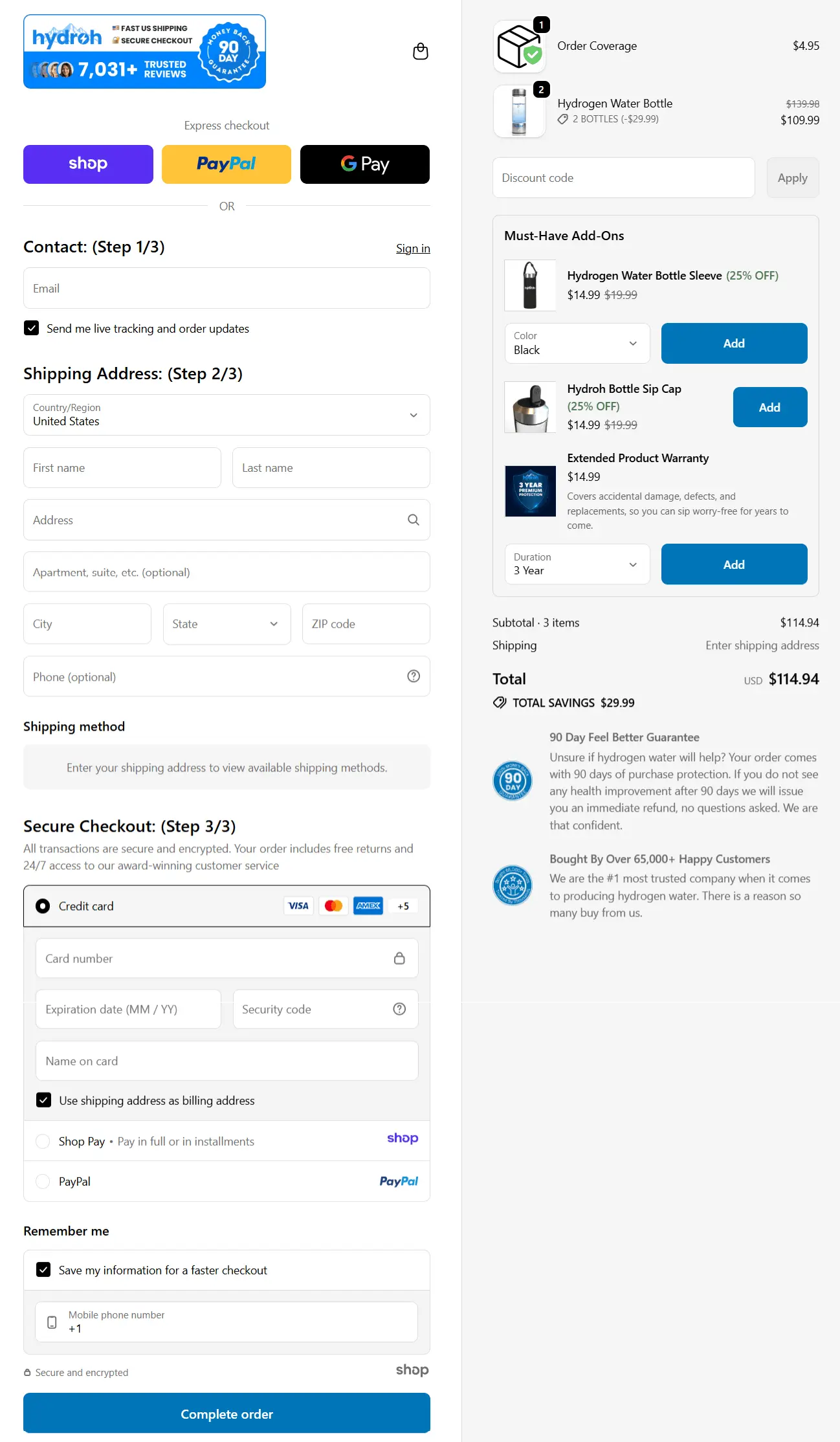The image size is (840, 1442).
Task: Click the Sign in link
Action: tap(413, 248)
